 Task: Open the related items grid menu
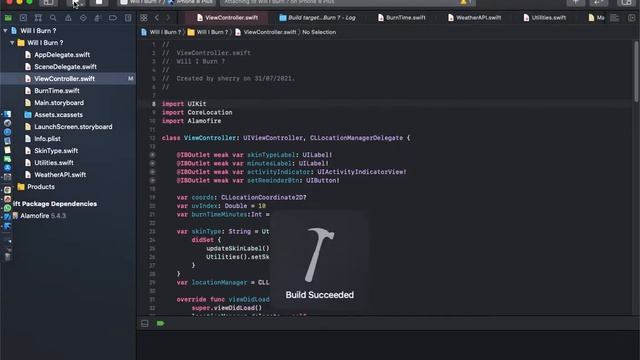144,18
